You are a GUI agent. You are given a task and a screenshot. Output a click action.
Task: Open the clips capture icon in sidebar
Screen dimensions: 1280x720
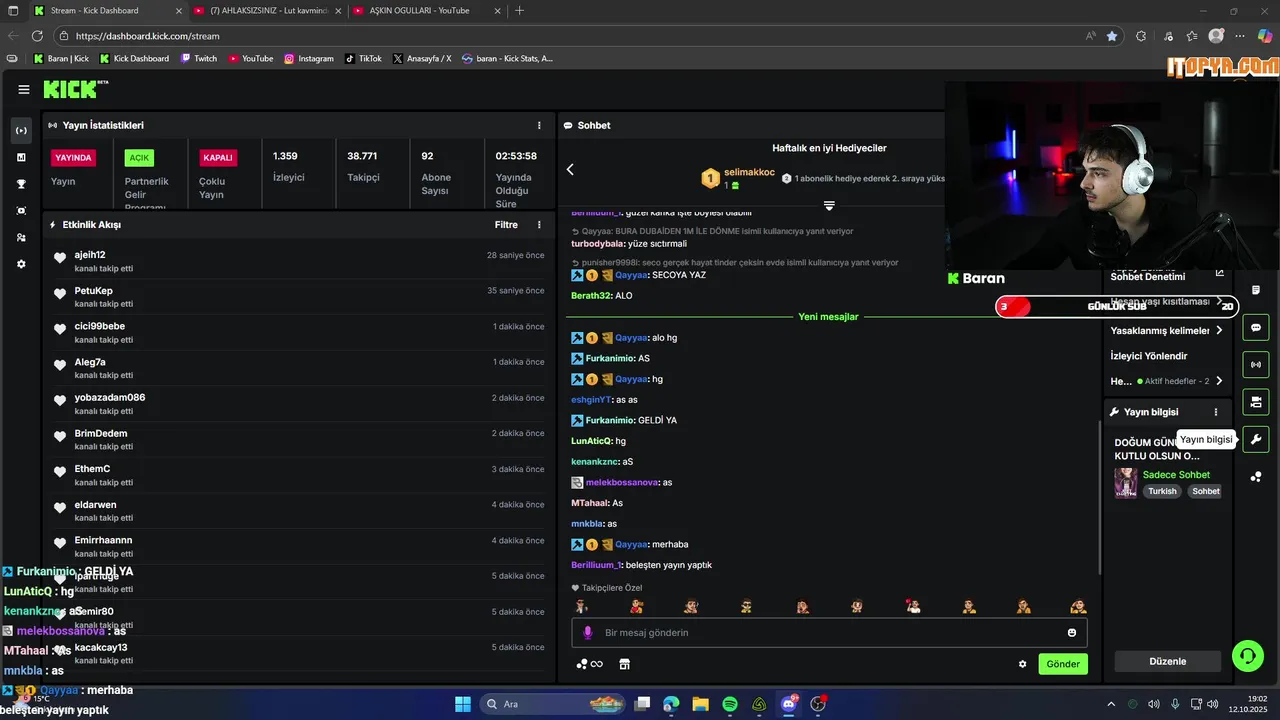(x=21, y=211)
